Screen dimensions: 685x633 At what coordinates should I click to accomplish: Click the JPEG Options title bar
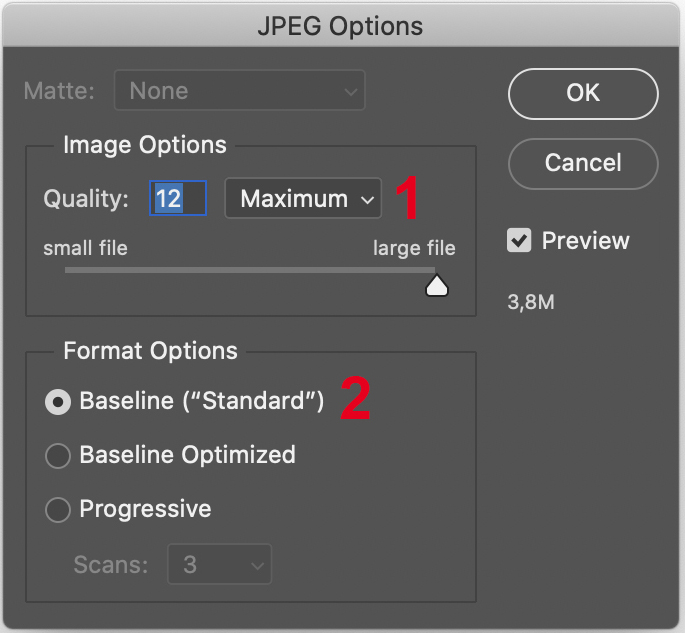point(342,25)
